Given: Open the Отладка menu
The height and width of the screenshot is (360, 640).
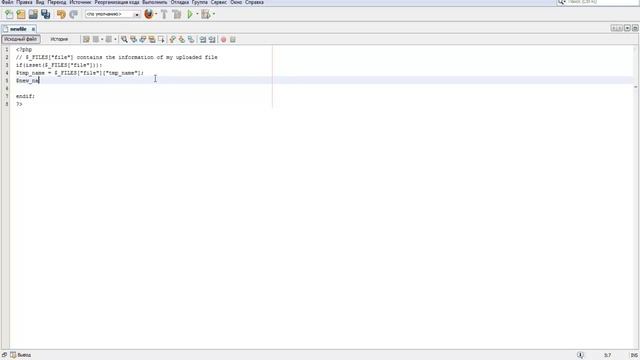Looking at the screenshot, I should 179,2.
